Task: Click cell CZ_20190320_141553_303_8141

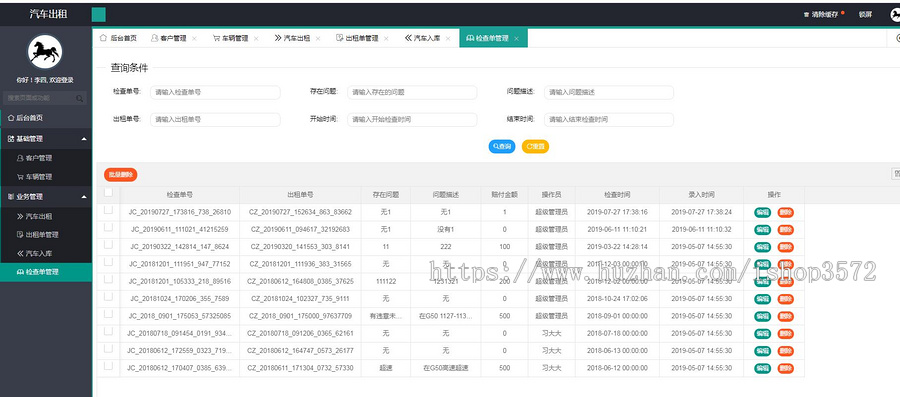Action: tap(300, 247)
